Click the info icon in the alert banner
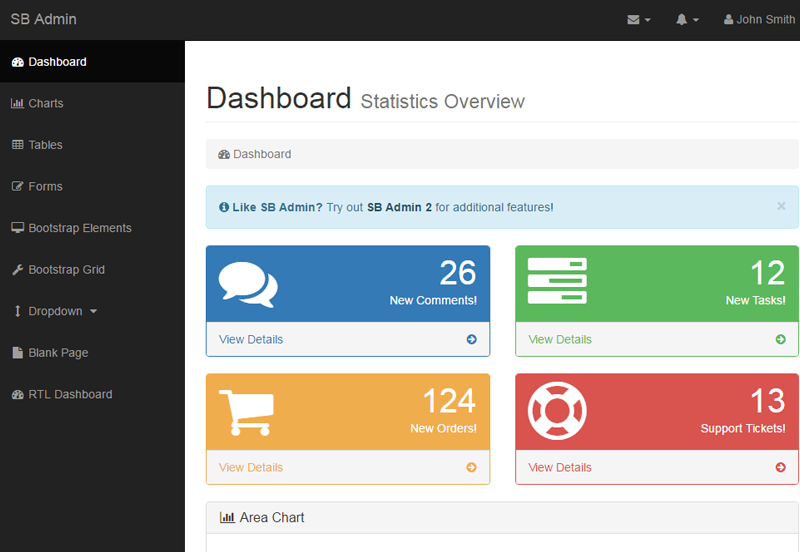800x552 pixels. 224,207
